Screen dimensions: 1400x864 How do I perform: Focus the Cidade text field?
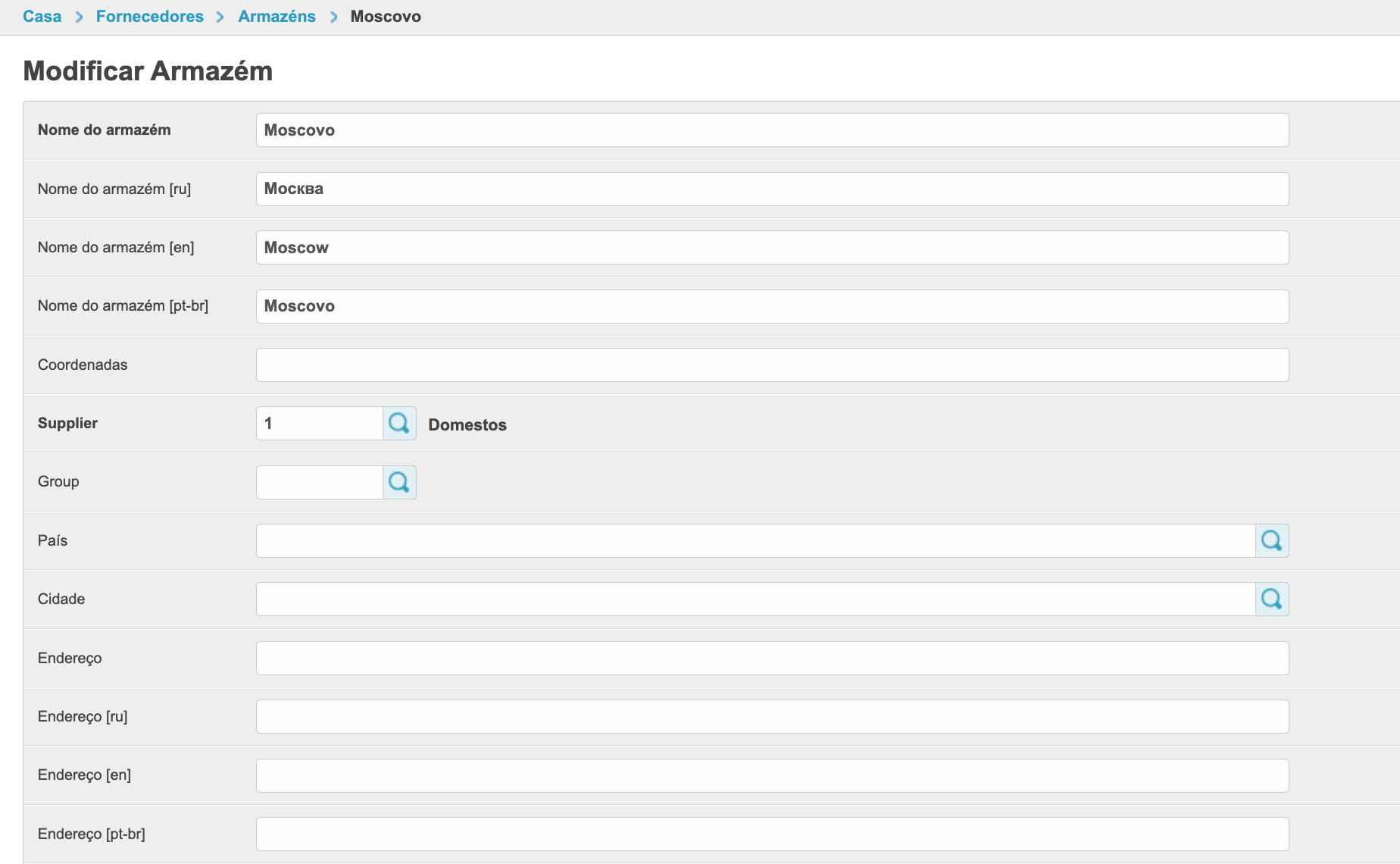pyautogui.click(x=755, y=599)
